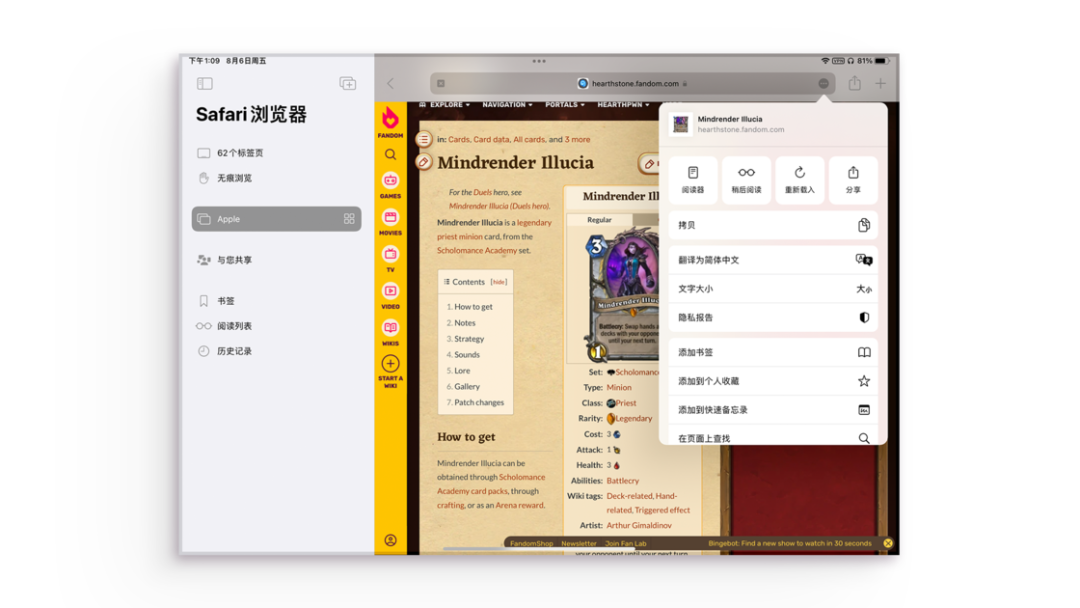1080x608 pixels.
Task: Switch to the Regular card tab
Action: pos(599,220)
